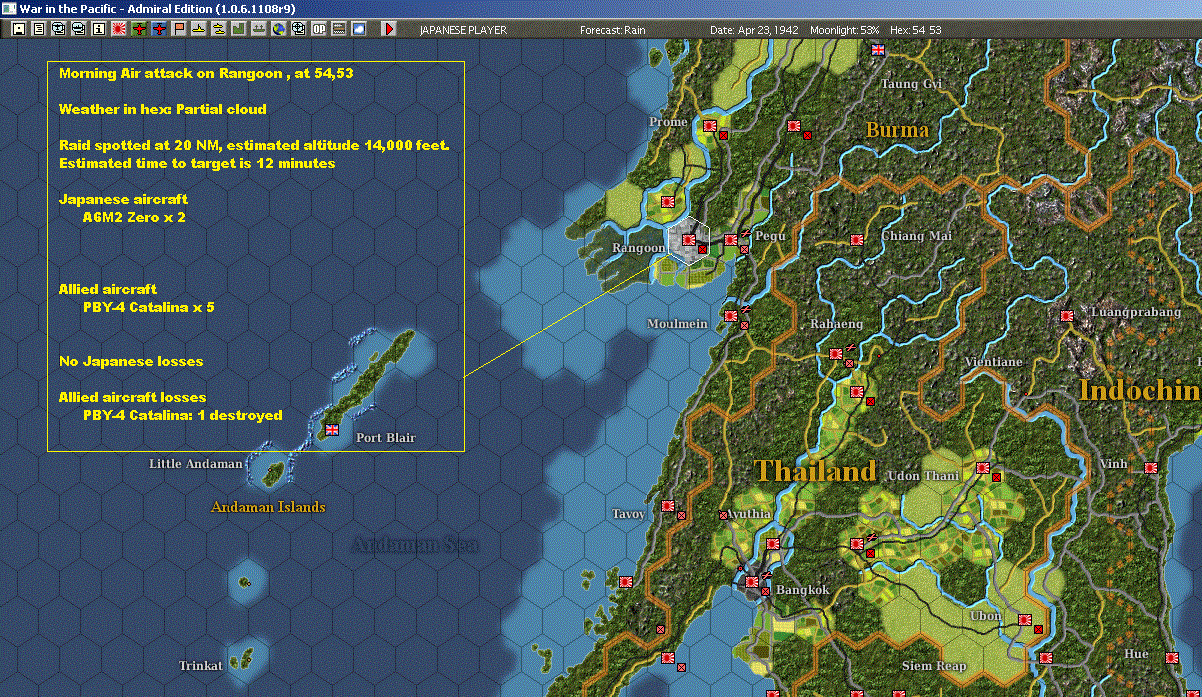
Task: Click the Little Andaman island label
Action: (196, 464)
